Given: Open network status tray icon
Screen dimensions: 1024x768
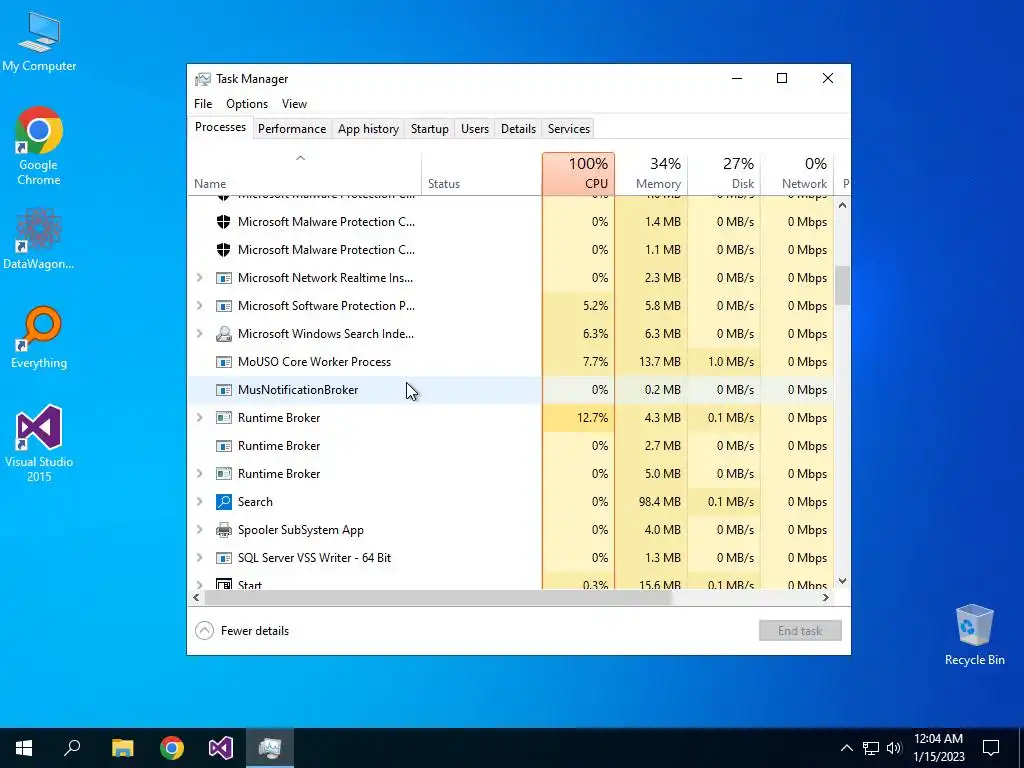Looking at the screenshot, I should coord(871,748).
